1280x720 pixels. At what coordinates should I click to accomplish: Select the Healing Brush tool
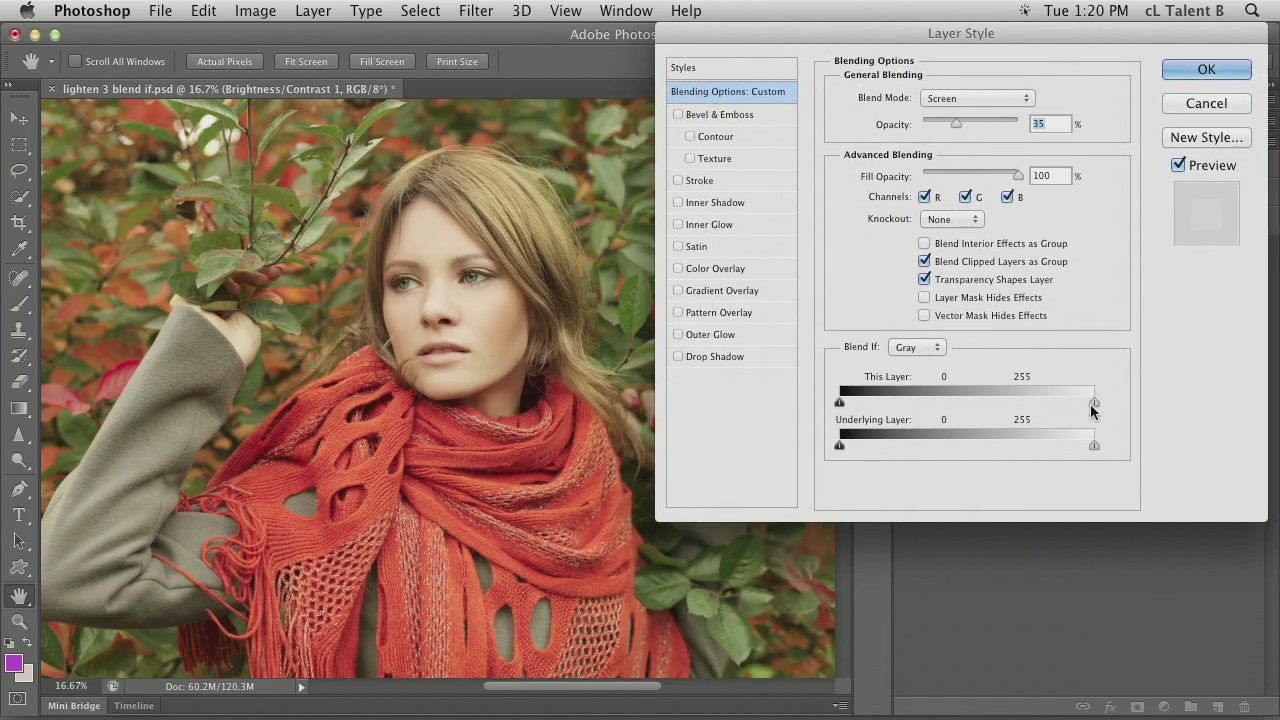pyautogui.click(x=19, y=278)
